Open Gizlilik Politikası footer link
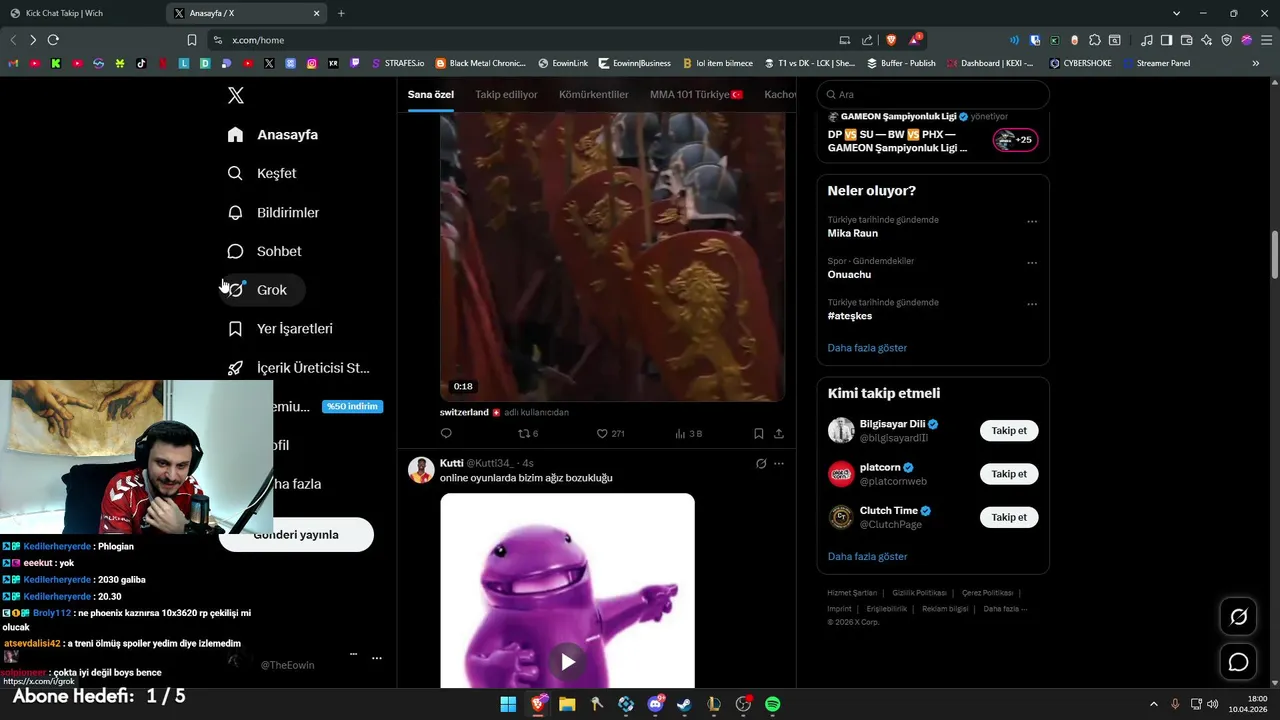Image resolution: width=1280 pixels, height=720 pixels. coord(920,593)
